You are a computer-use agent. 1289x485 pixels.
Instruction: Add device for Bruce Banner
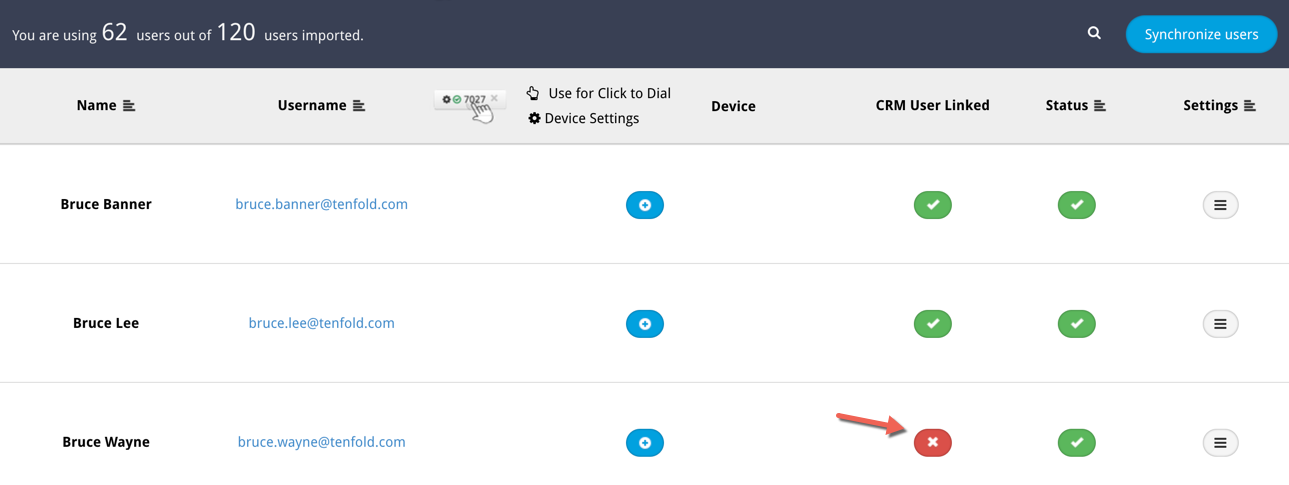[x=645, y=205]
